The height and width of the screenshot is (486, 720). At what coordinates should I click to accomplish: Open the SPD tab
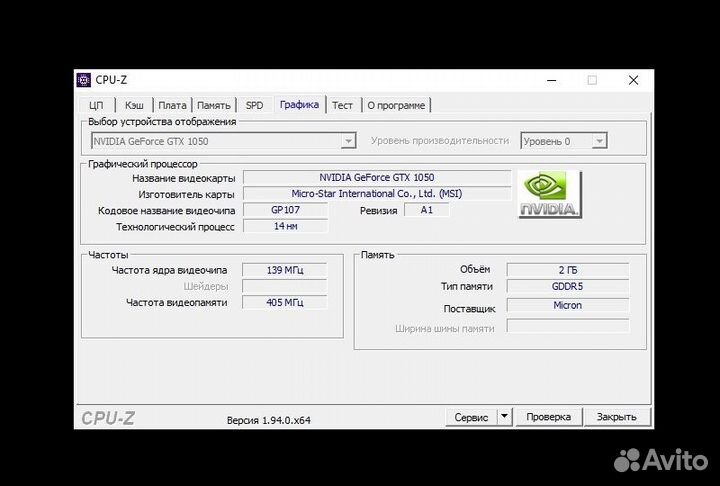(x=254, y=105)
